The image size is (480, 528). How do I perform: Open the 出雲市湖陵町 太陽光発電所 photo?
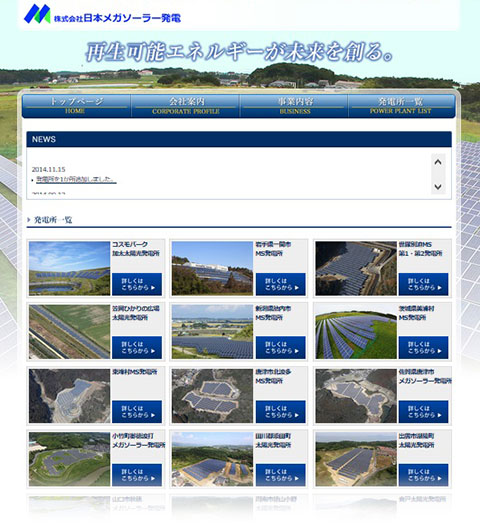click(x=356, y=459)
